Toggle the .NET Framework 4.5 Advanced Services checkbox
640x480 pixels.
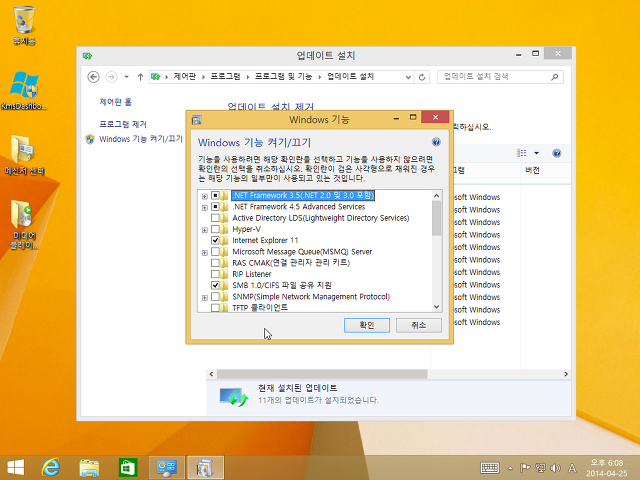(215, 207)
